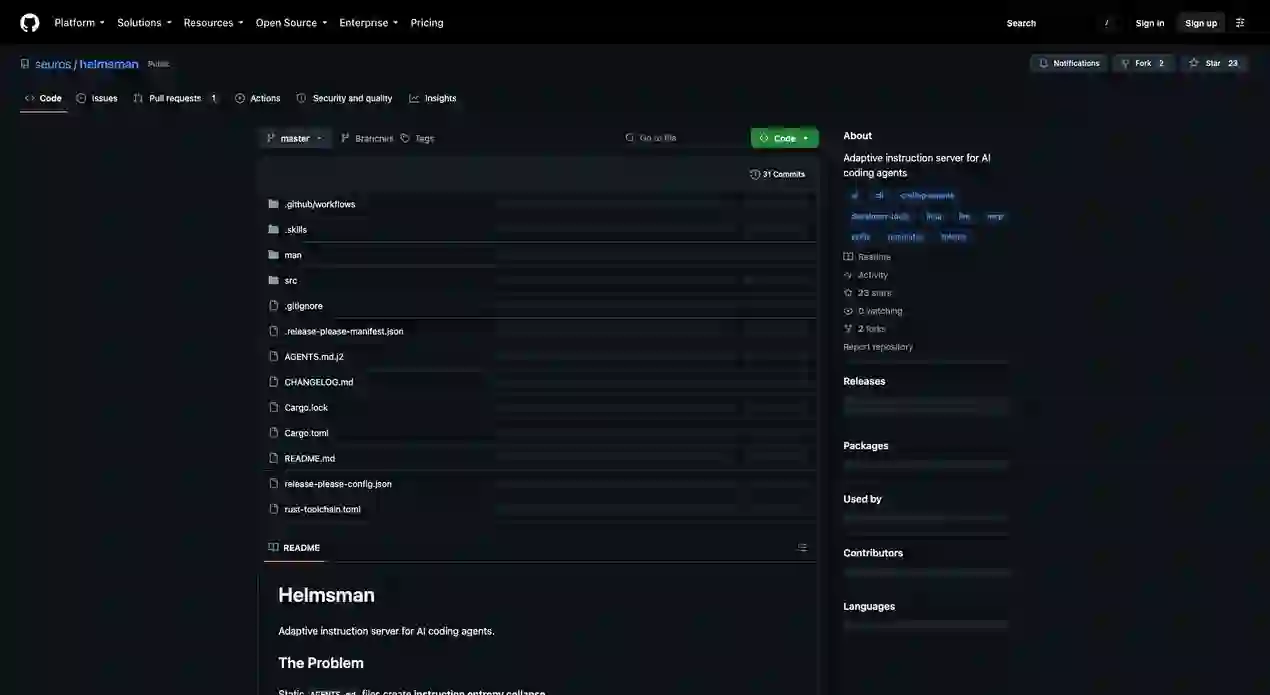This screenshot has width=1270, height=695.
Task: Show the 0 watching list
Action: [873, 311]
